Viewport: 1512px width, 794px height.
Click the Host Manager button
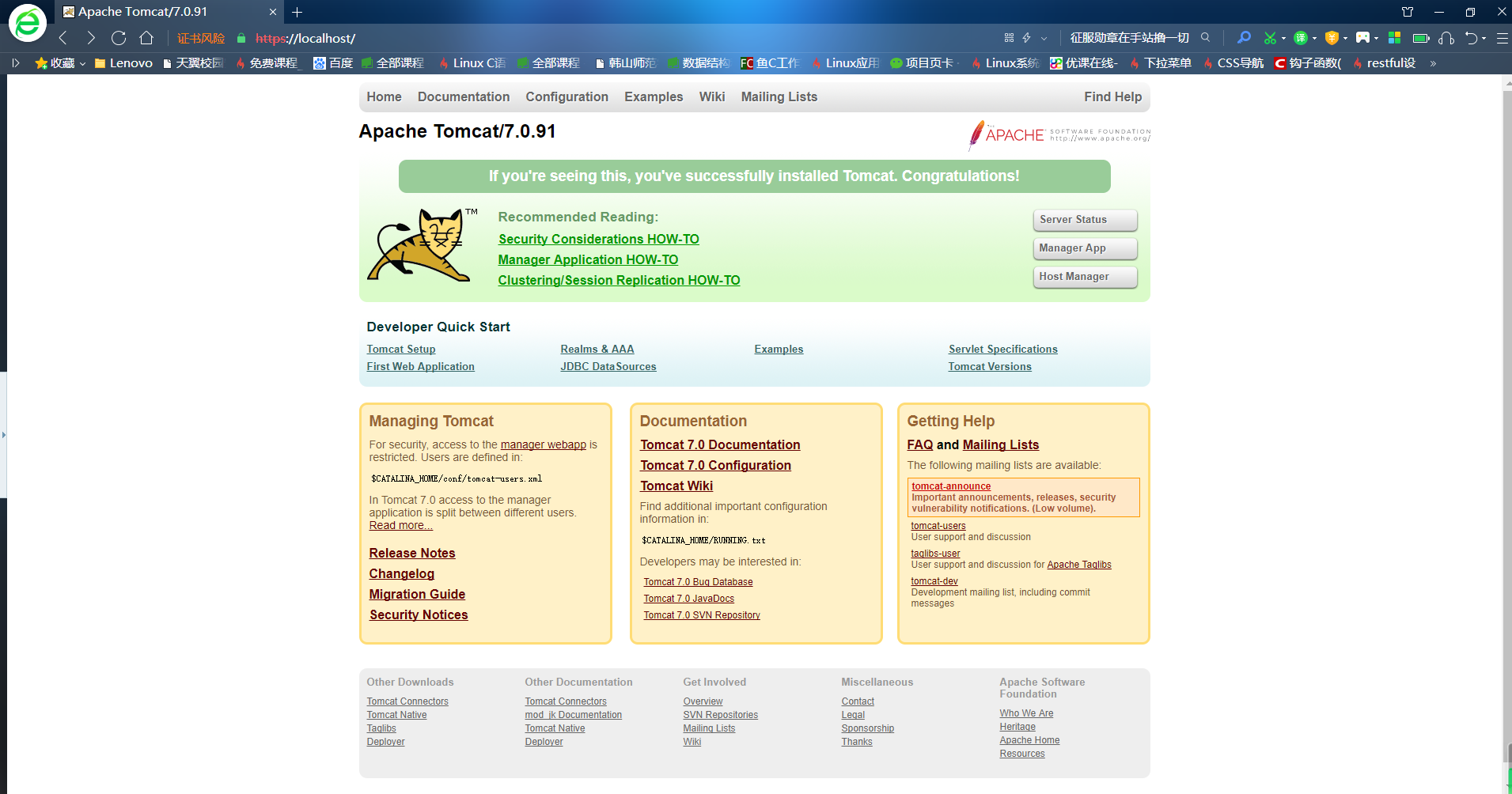click(x=1085, y=277)
